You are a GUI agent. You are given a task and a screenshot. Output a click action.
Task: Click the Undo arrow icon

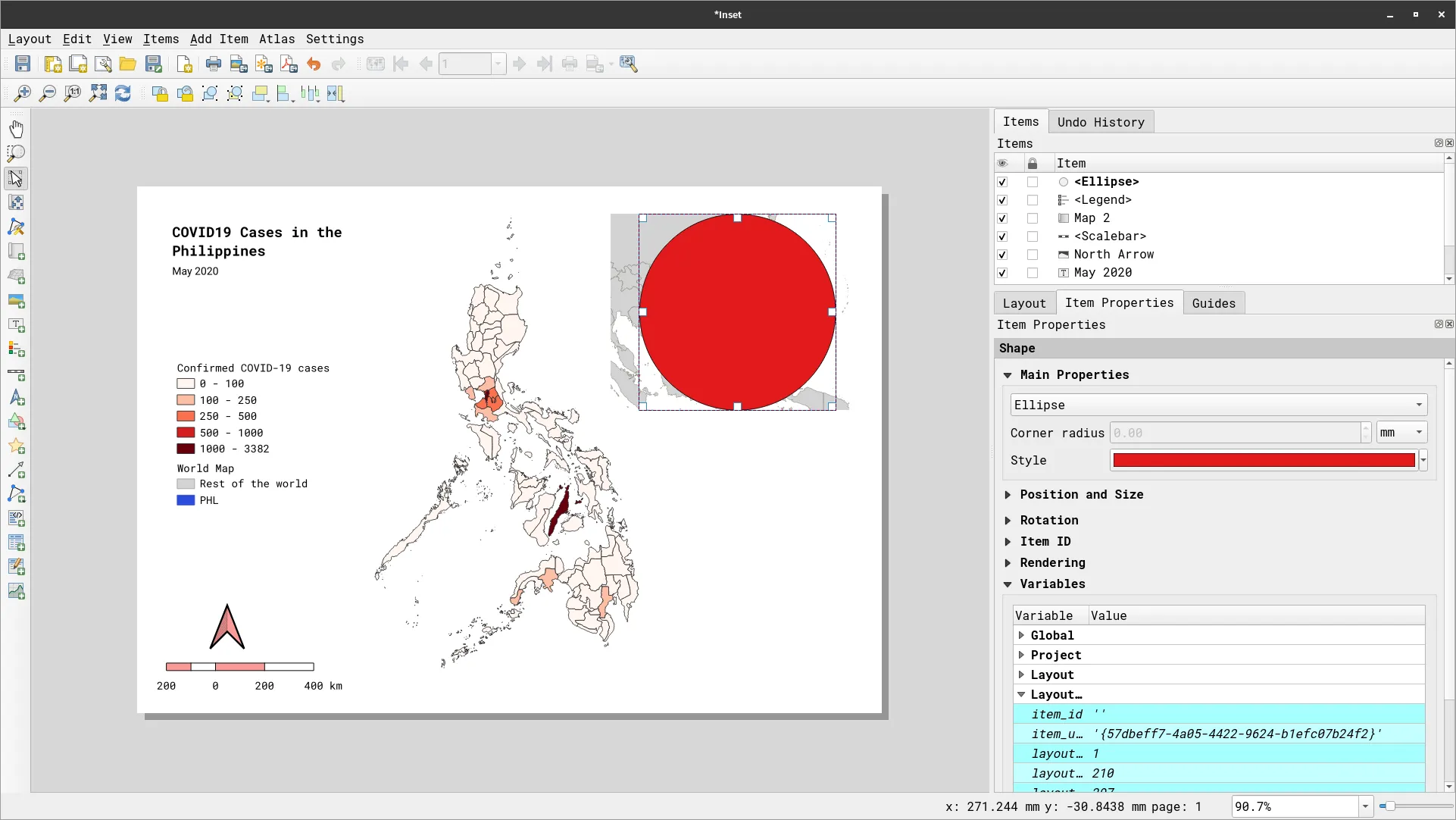(x=314, y=64)
